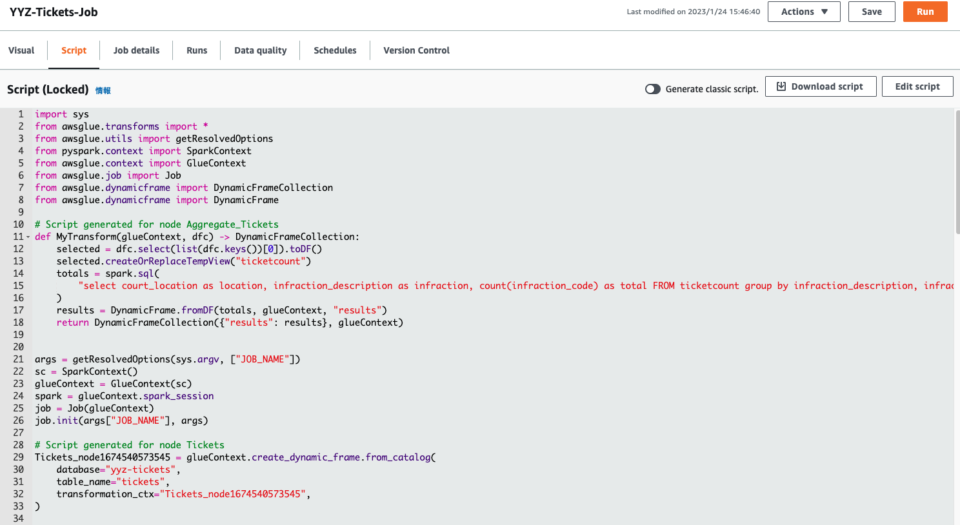This screenshot has height=525, width=960.
Task: Toggle the Generate classic script switch
Action: (x=653, y=89)
